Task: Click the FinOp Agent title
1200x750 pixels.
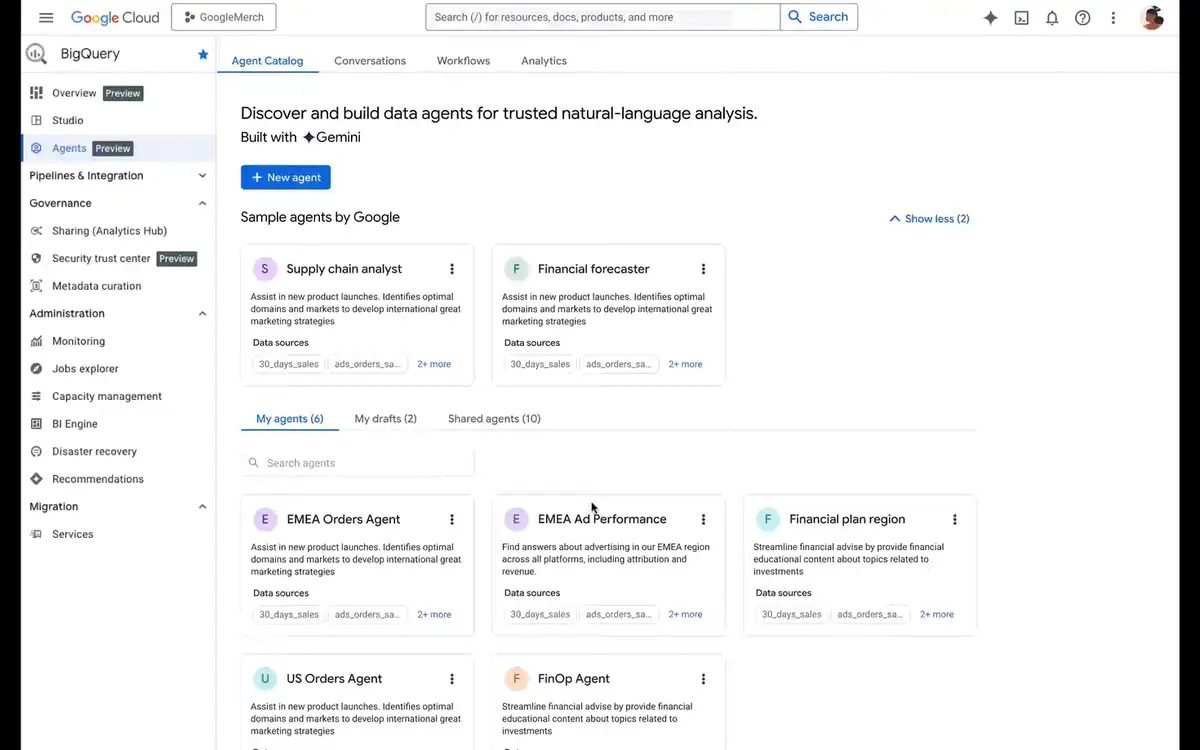Action: (574, 679)
